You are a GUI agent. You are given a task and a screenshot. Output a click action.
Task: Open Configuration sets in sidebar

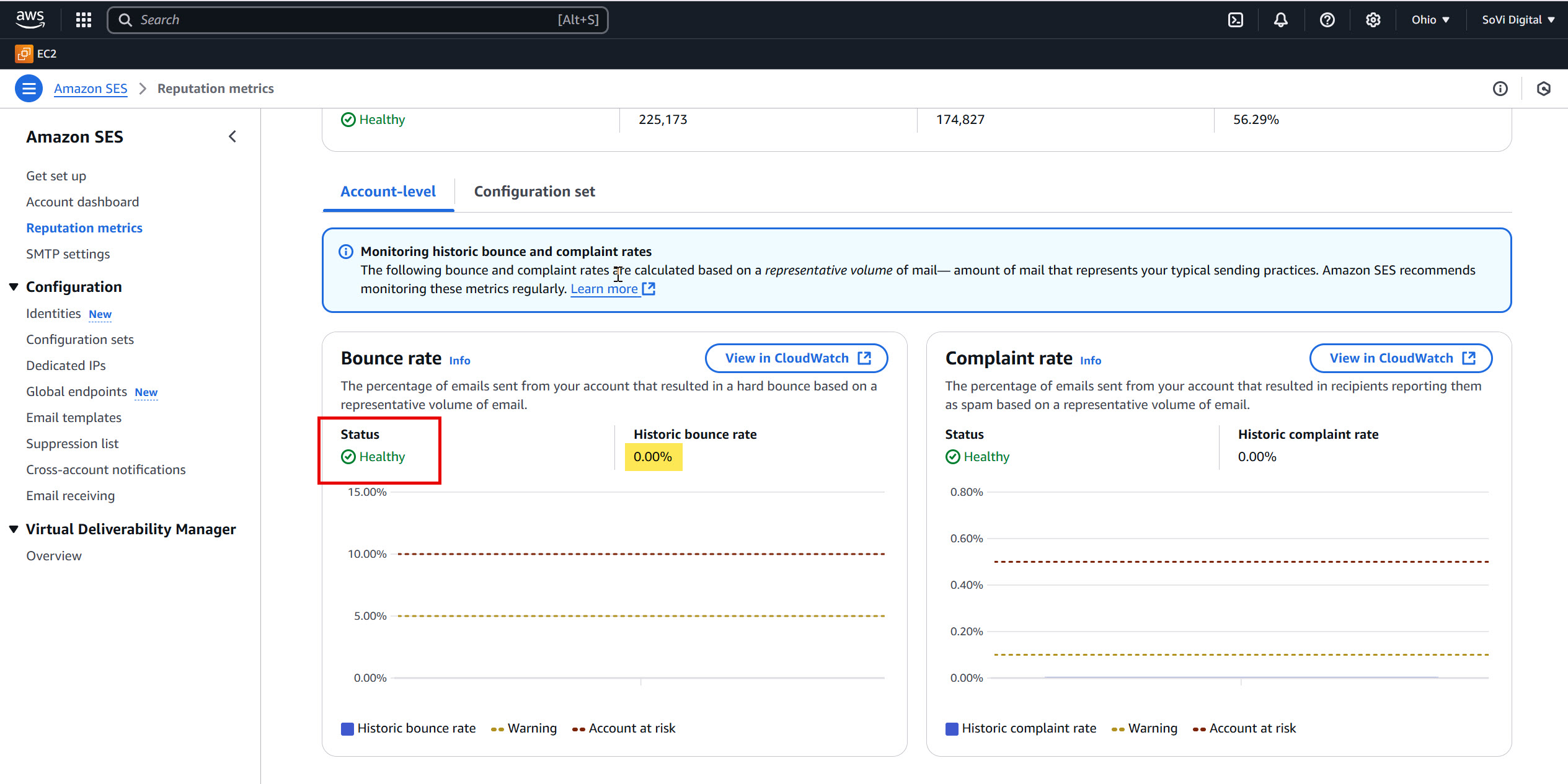(80, 340)
